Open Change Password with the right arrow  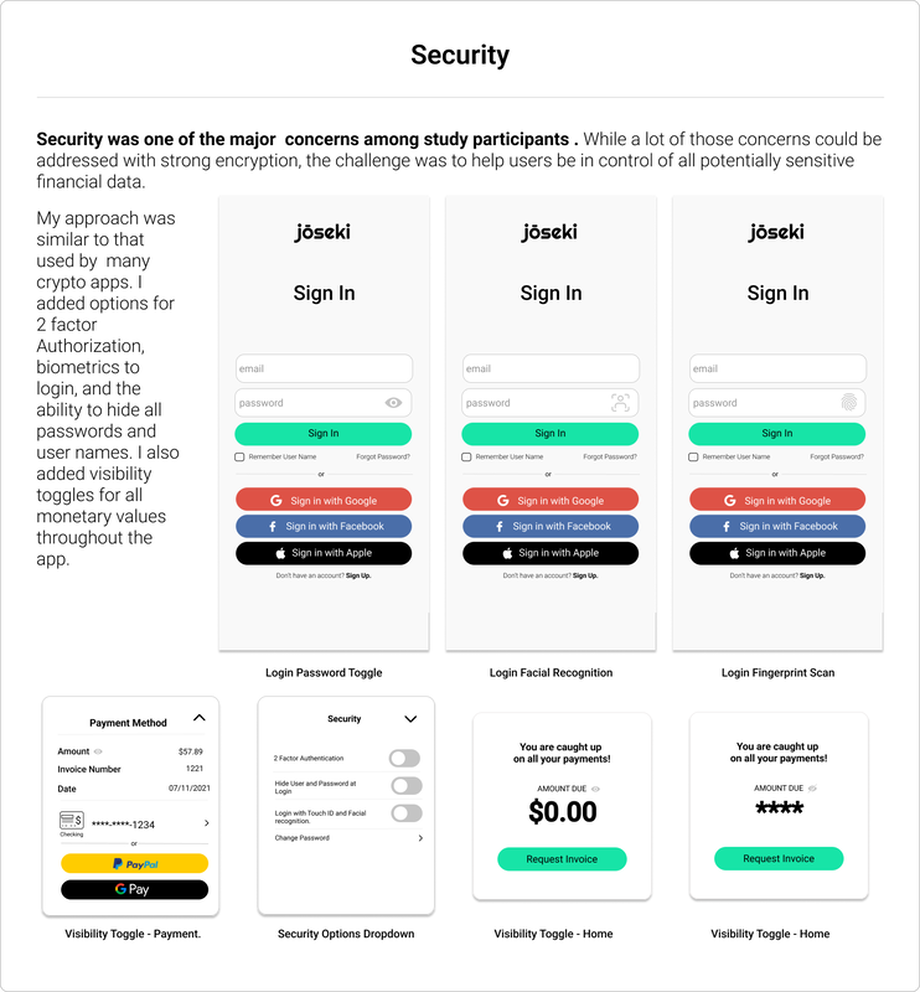click(420, 838)
